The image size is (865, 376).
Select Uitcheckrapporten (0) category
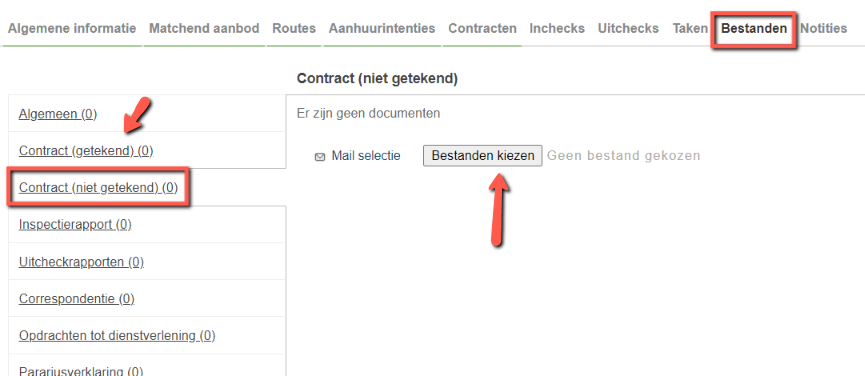(81, 262)
